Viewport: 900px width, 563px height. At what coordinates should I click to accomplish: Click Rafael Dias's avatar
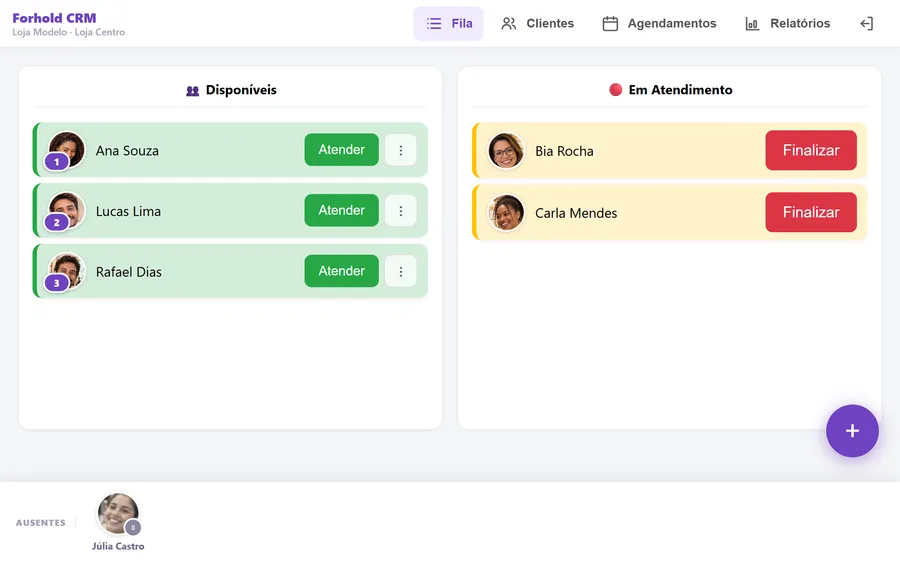[67, 271]
